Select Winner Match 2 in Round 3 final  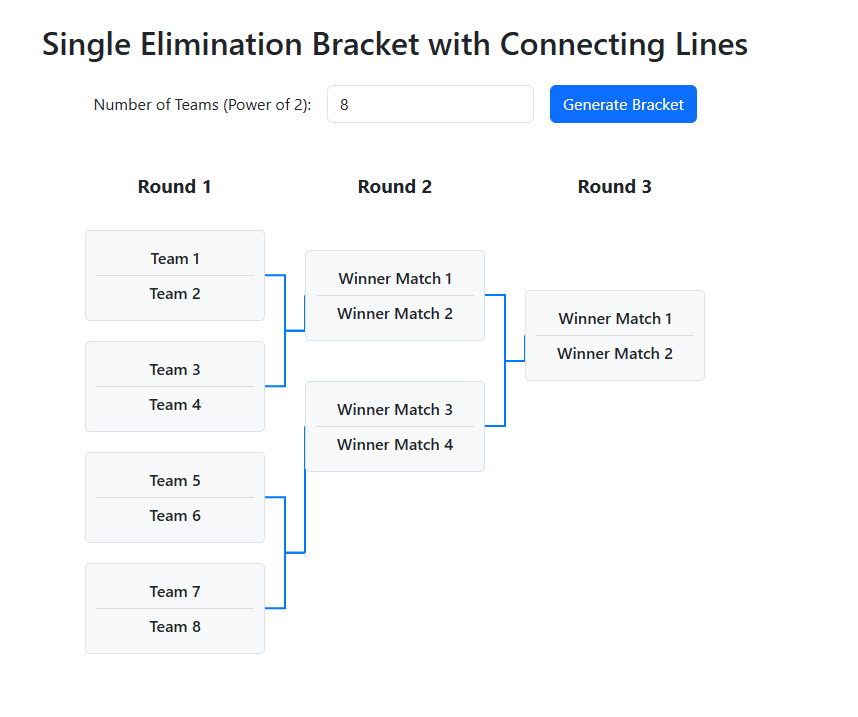(615, 354)
